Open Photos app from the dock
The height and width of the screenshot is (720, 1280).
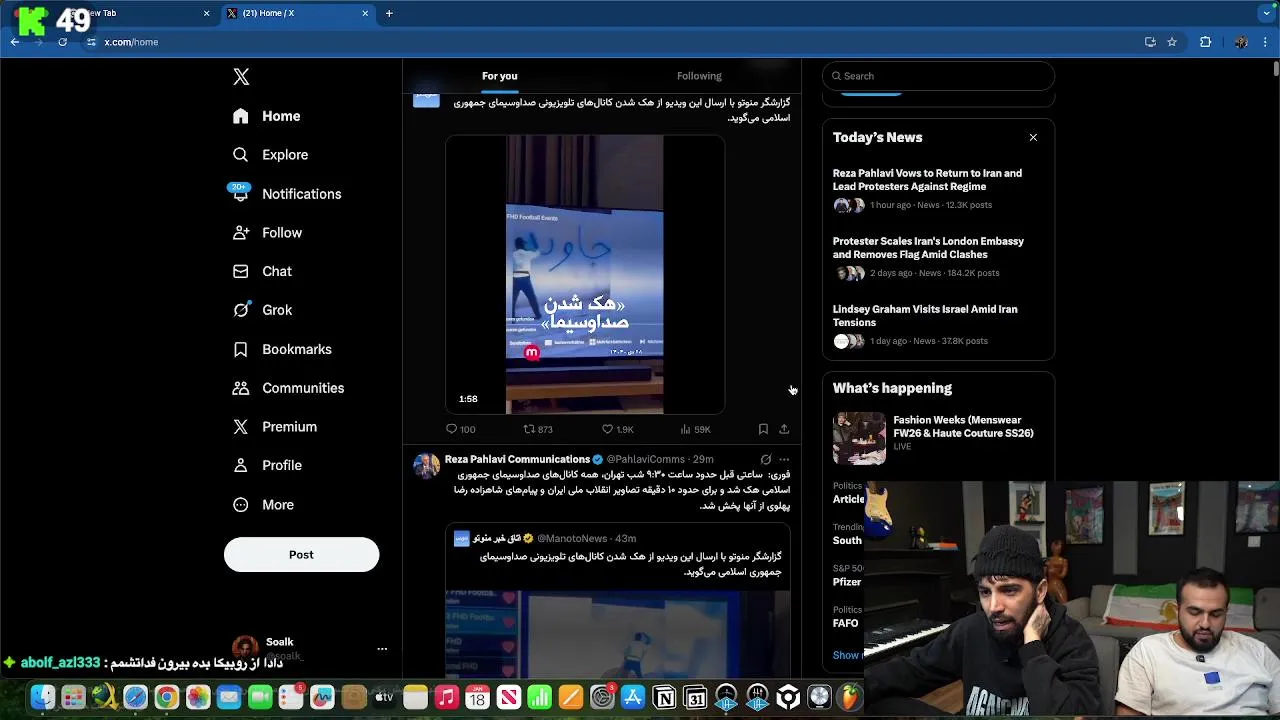coord(197,697)
